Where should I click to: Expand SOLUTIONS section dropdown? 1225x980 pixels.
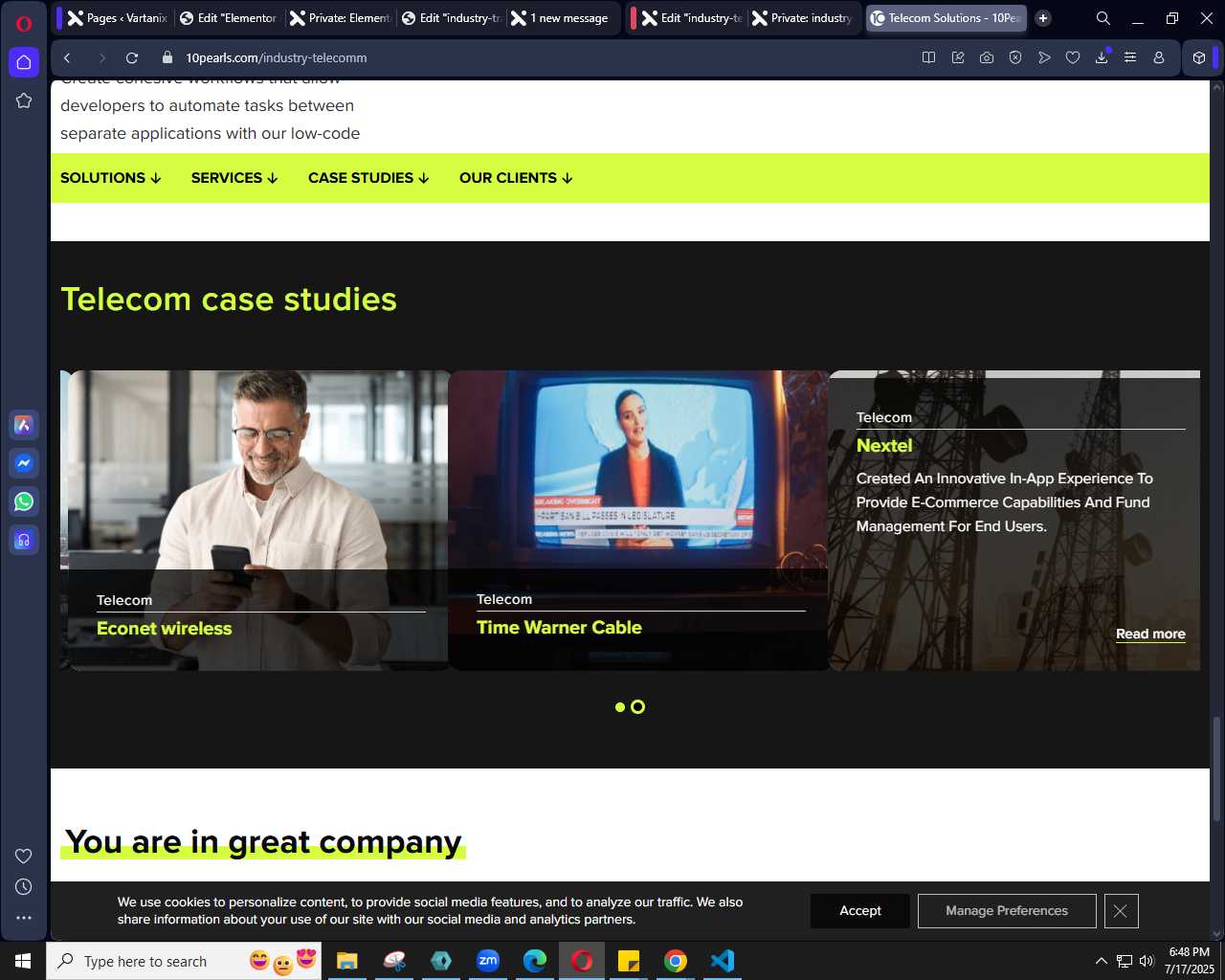[x=111, y=178]
